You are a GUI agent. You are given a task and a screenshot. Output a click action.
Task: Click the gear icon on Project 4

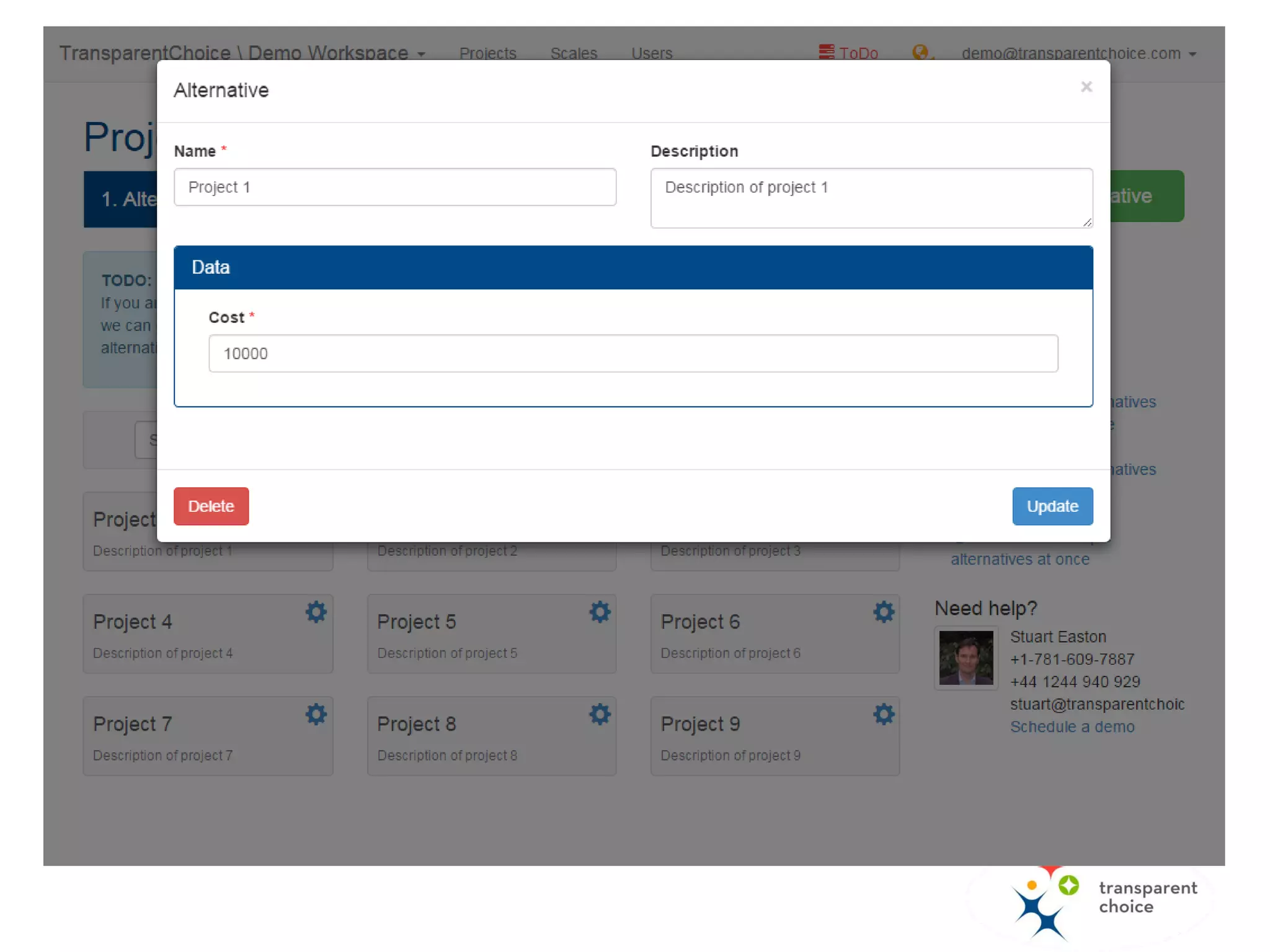click(x=316, y=612)
